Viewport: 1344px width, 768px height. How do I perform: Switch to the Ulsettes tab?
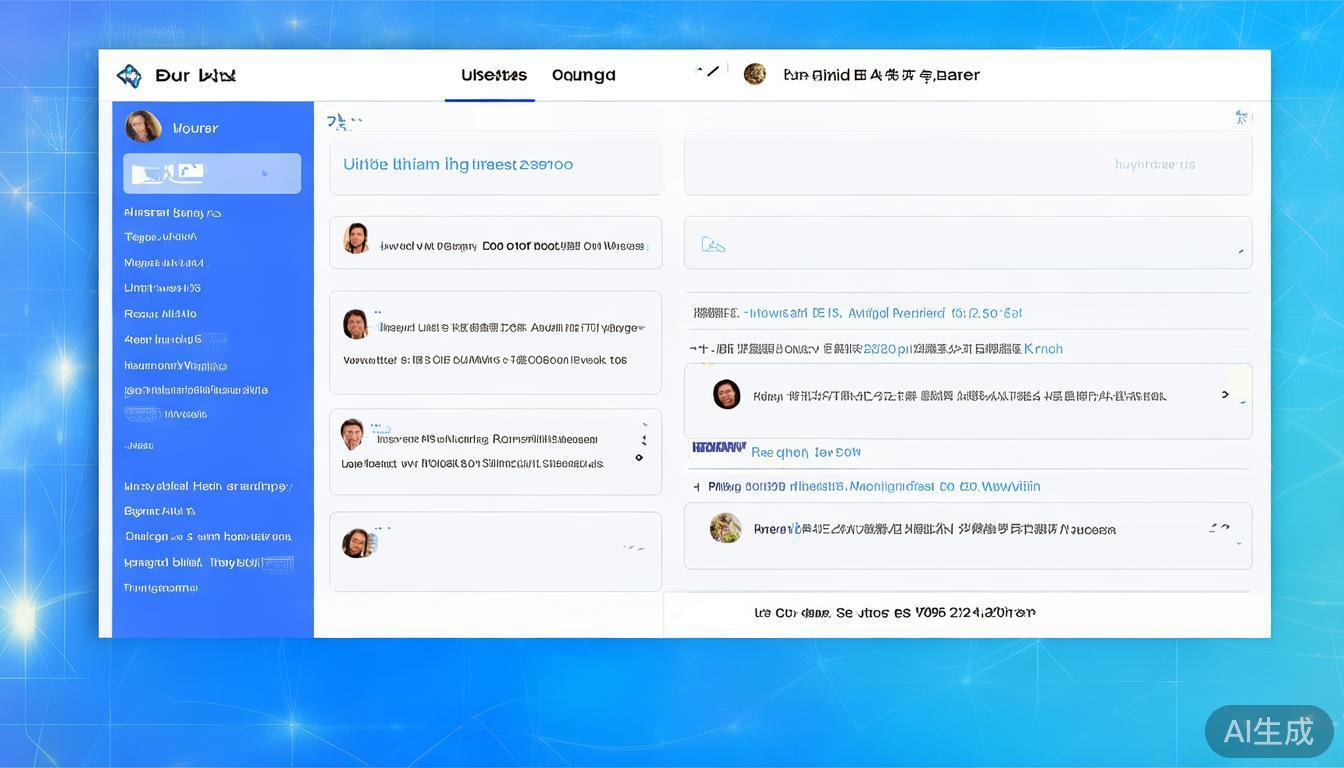(x=493, y=75)
